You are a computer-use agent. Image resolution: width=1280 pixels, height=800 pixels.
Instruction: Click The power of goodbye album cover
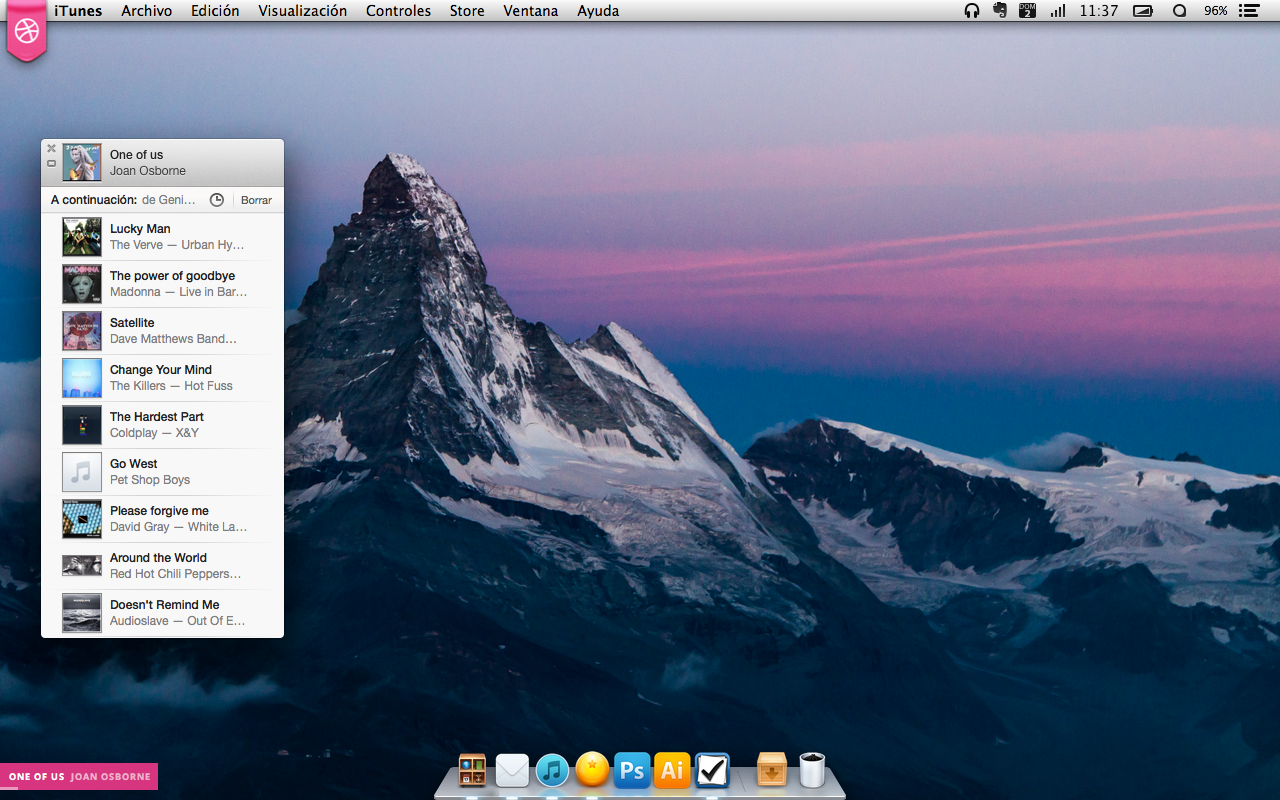(82, 284)
